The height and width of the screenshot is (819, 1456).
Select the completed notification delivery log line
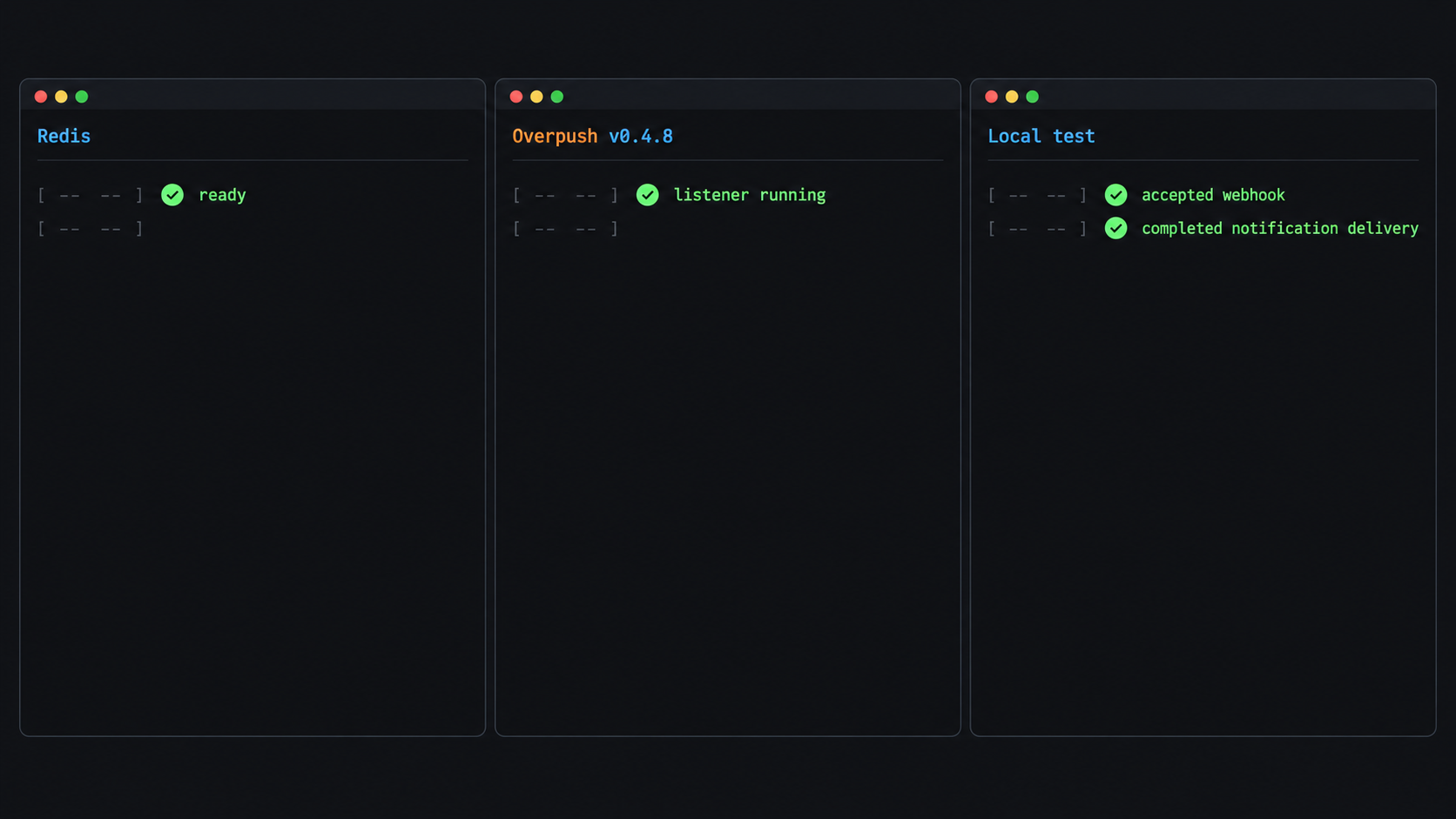[x=1280, y=228]
